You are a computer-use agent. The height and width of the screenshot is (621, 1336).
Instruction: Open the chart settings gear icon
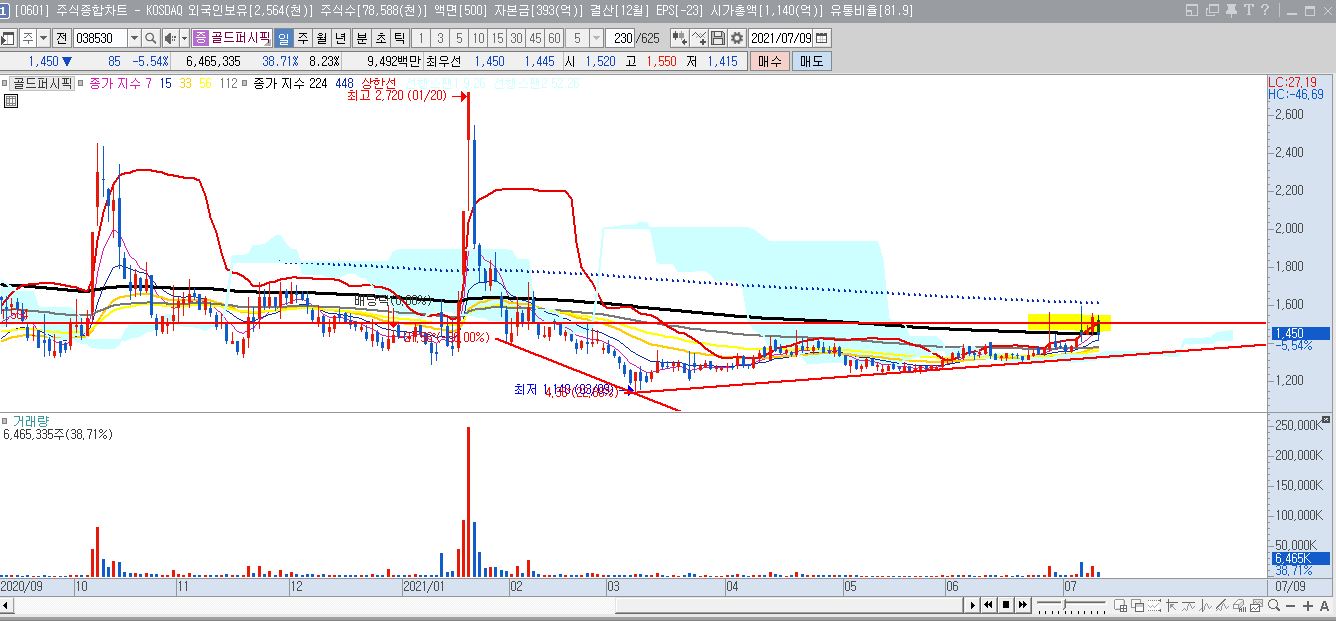coord(736,38)
